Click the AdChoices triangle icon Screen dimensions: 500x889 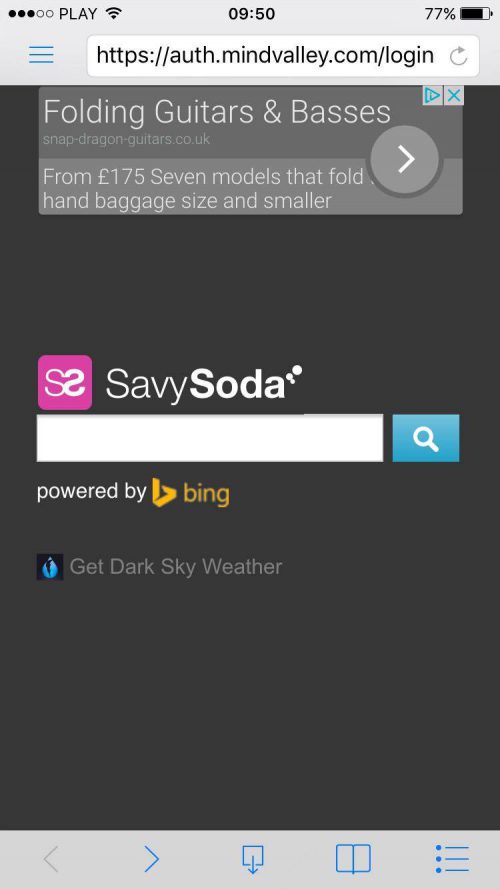[x=433, y=95]
